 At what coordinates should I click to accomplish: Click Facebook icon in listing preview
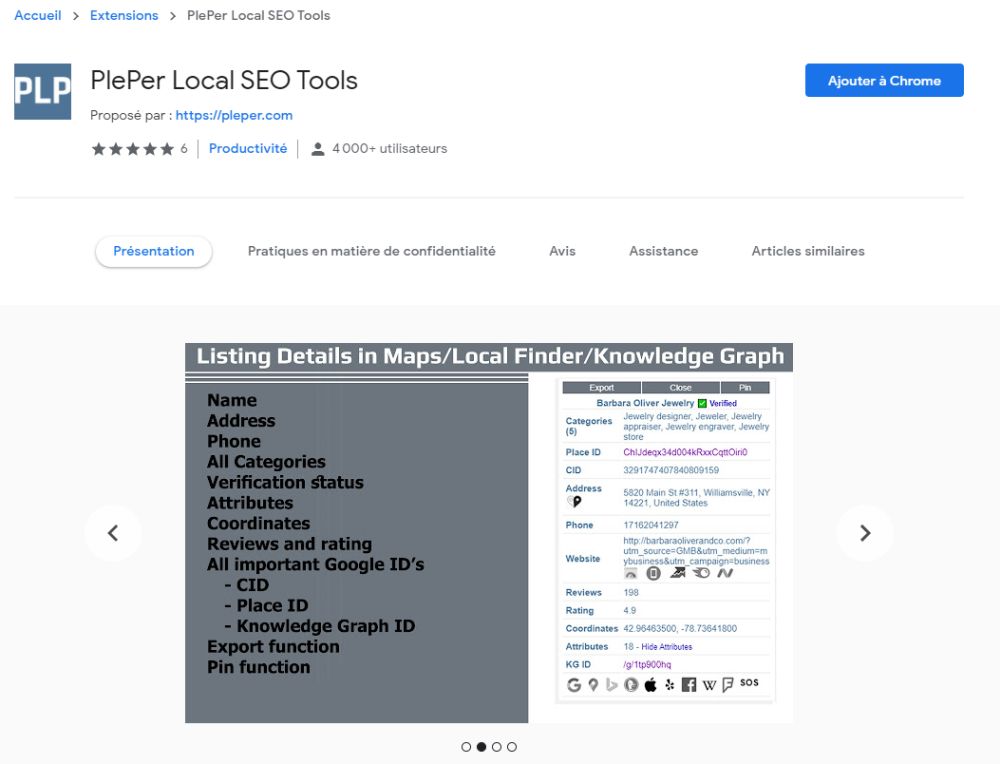pos(689,685)
